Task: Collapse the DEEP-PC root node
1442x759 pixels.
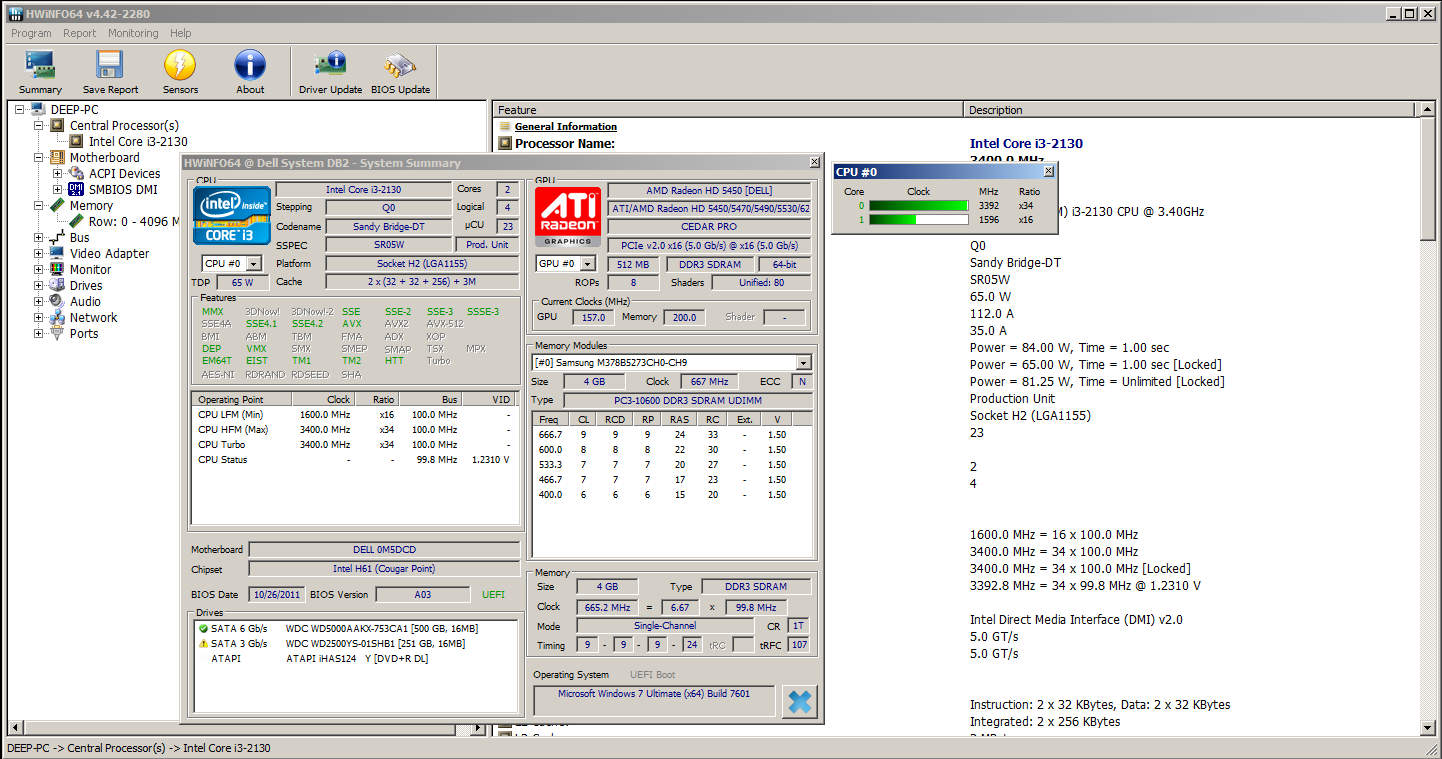Action: [x=20, y=110]
